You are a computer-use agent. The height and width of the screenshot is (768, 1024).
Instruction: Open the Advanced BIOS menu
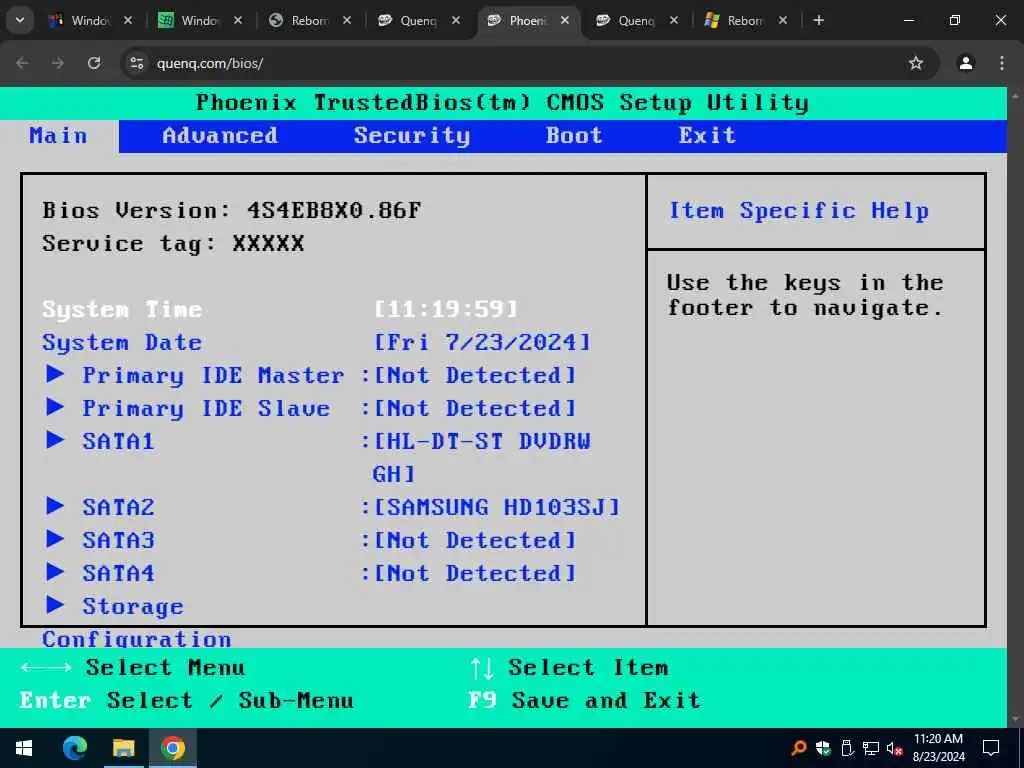(x=220, y=136)
